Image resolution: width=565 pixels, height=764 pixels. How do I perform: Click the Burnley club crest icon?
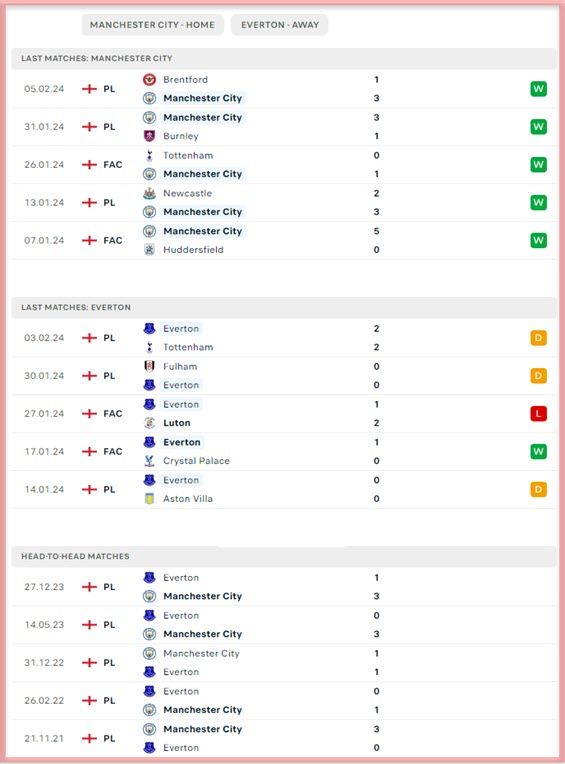coord(150,136)
